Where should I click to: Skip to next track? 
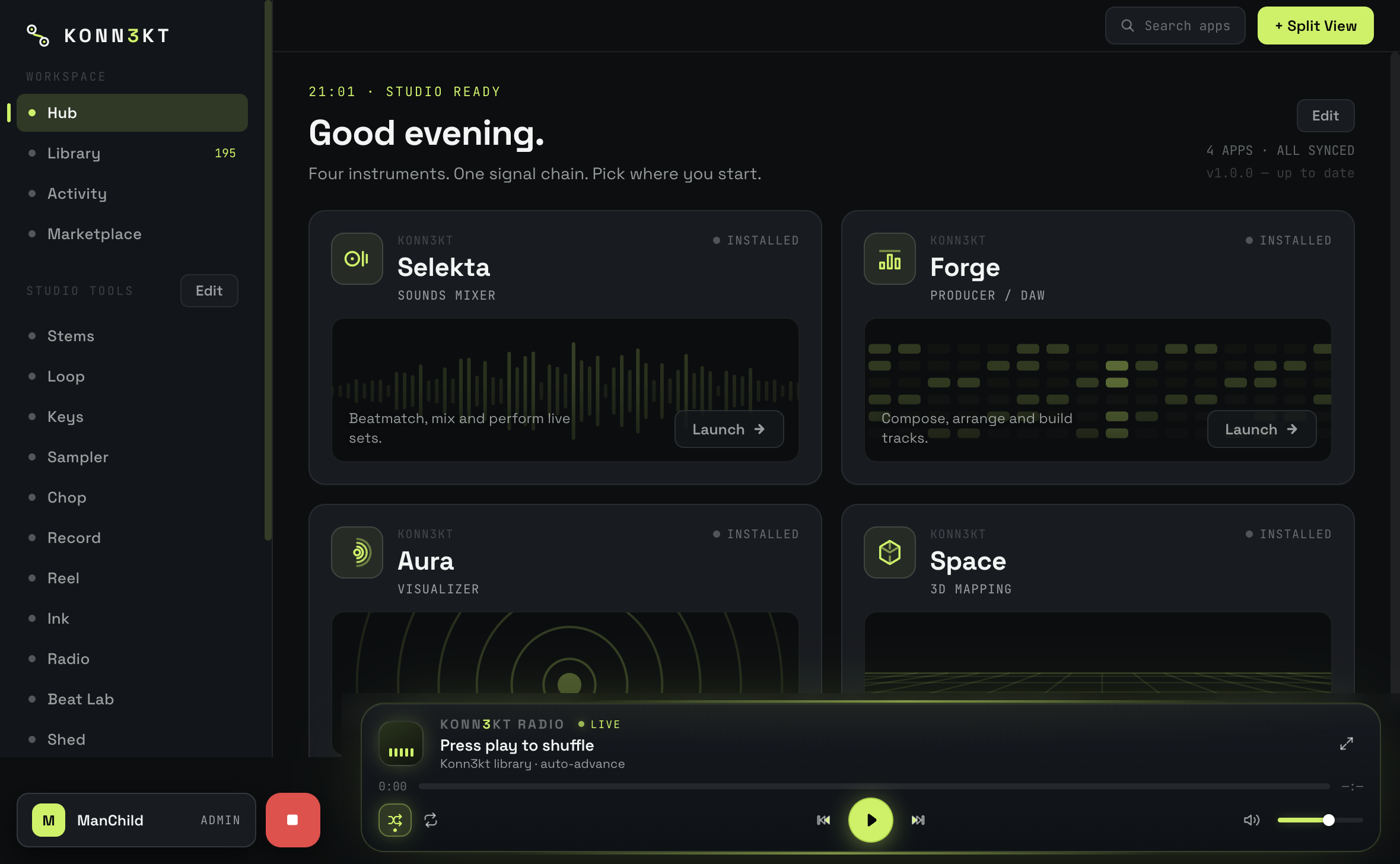tap(918, 820)
